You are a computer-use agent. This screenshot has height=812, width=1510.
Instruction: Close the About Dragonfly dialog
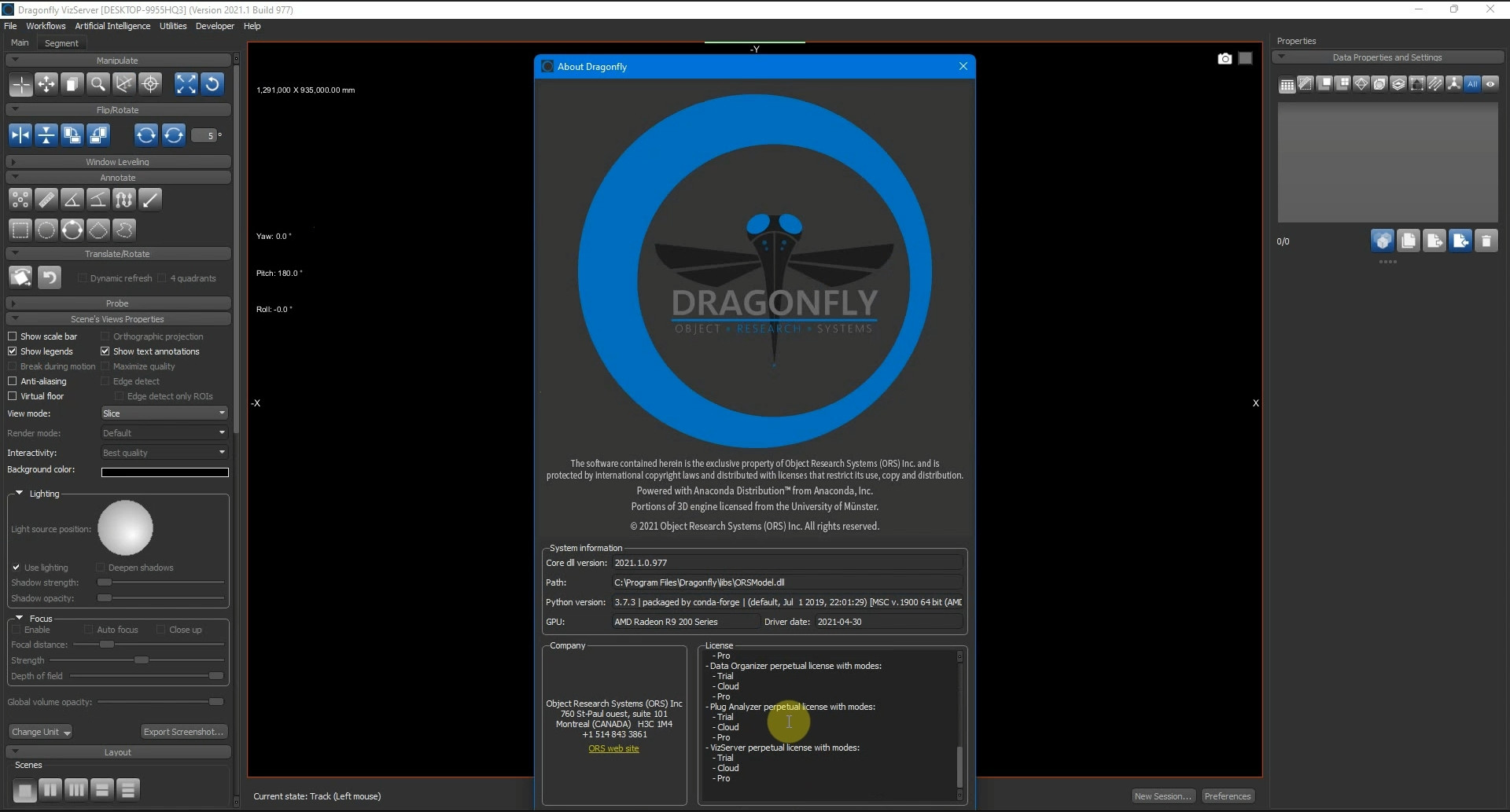point(963,66)
